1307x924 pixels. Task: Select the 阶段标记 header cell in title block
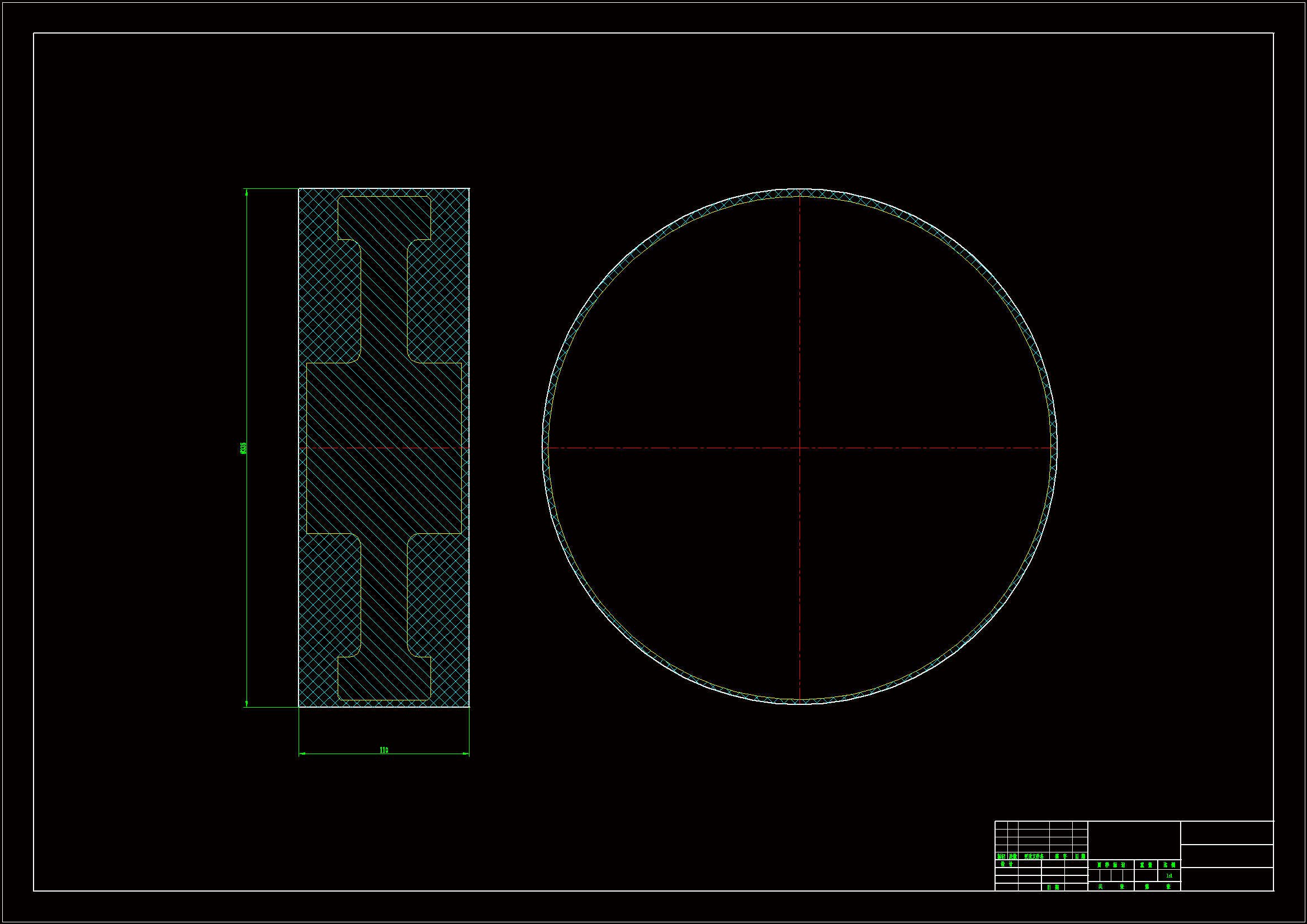(x=1111, y=865)
